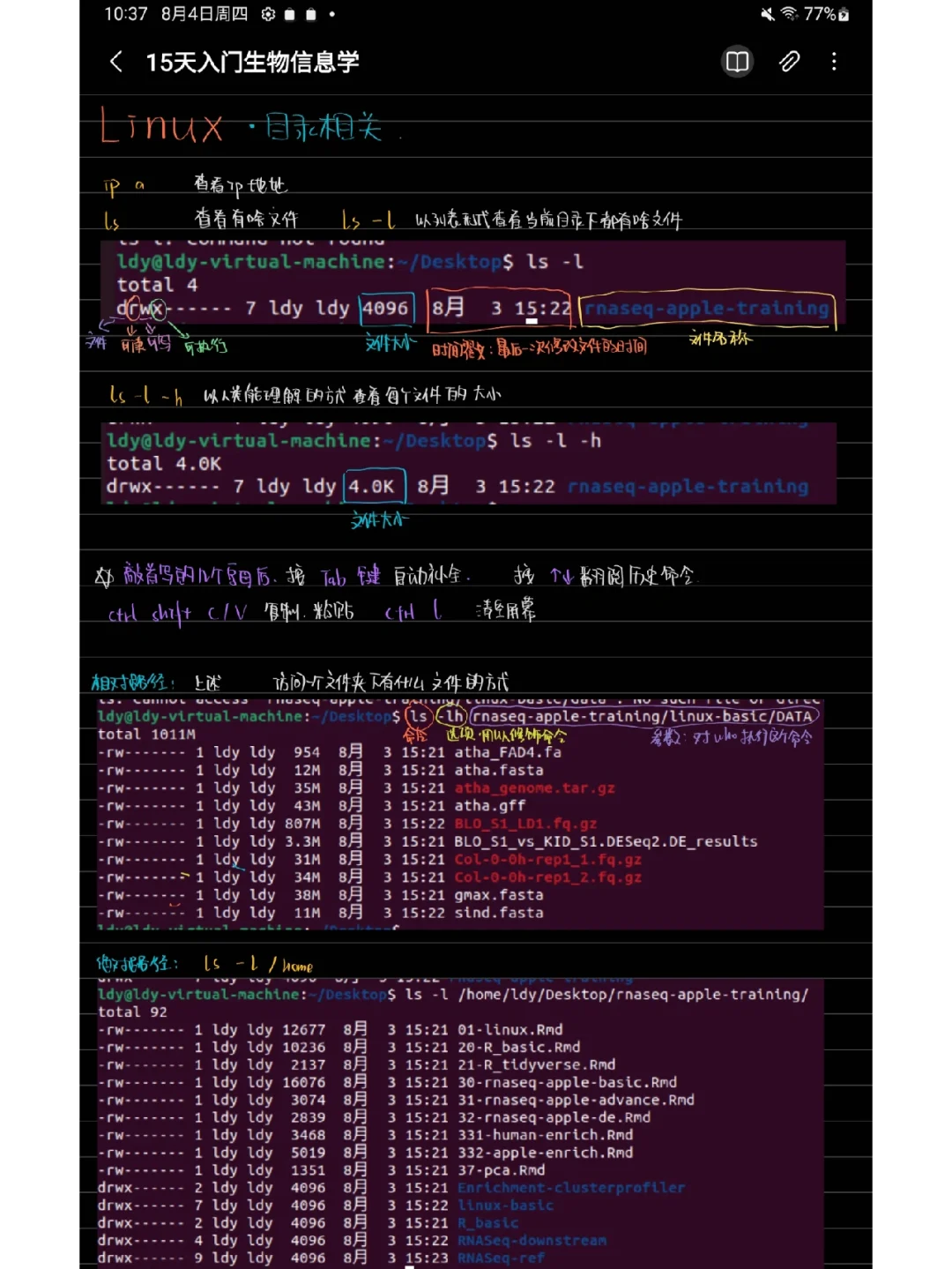Image resolution: width=952 pixels, height=1269 pixels.
Task: Open reading mode with the book icon
Action: (x=737, y=62)
